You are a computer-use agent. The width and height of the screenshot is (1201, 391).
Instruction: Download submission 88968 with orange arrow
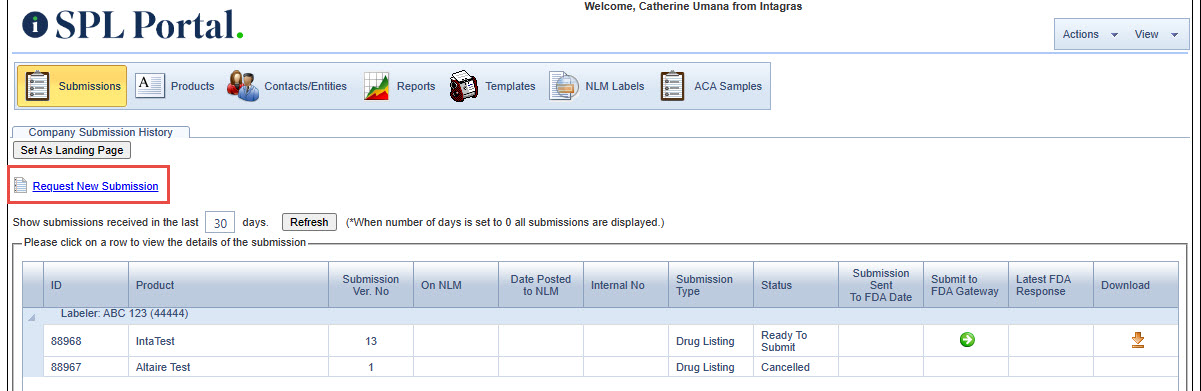[x=1137, y=340]
